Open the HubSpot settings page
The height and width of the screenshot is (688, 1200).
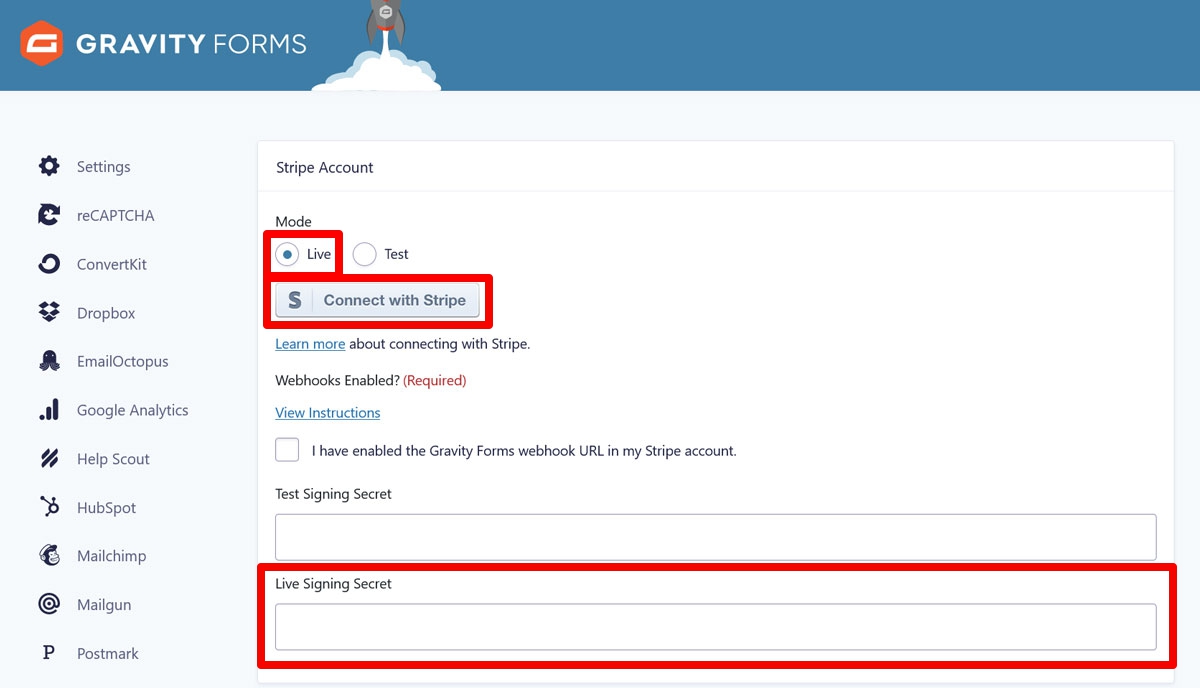[107, 507]
